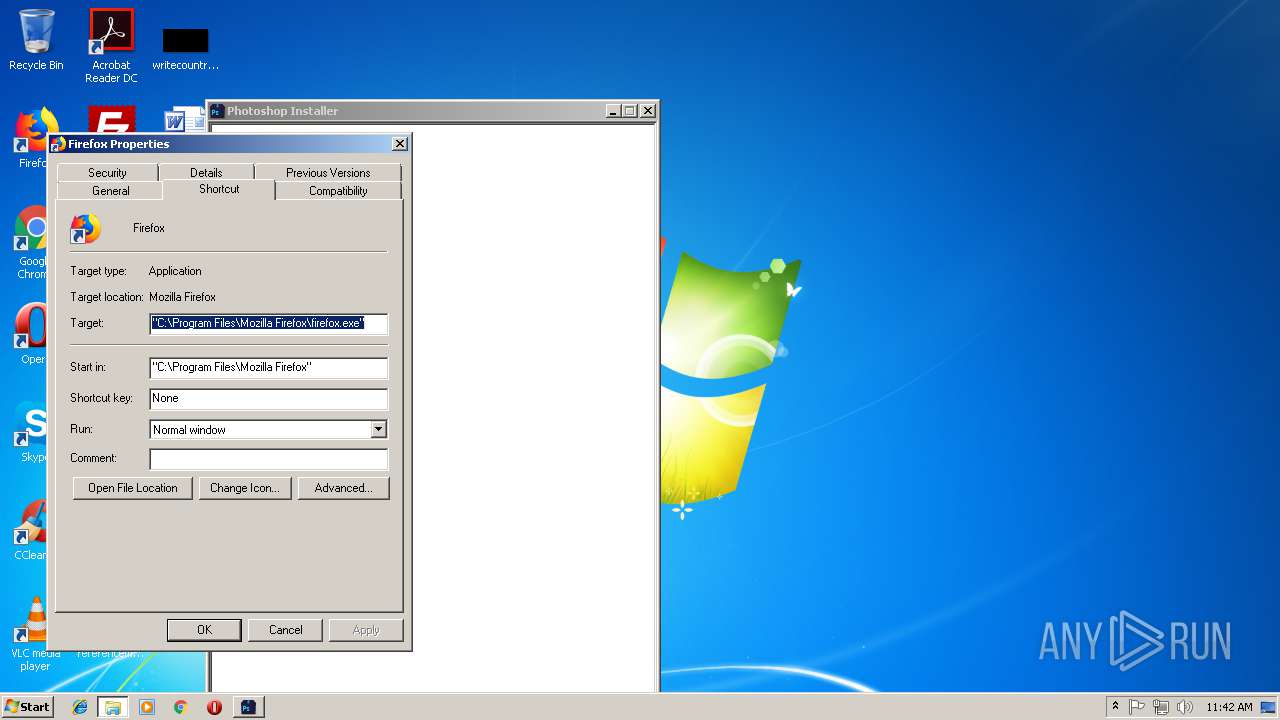Open Windows Media Player from taskbar
This screenshot has height=720, width=1280.
[x=147, y=707]
